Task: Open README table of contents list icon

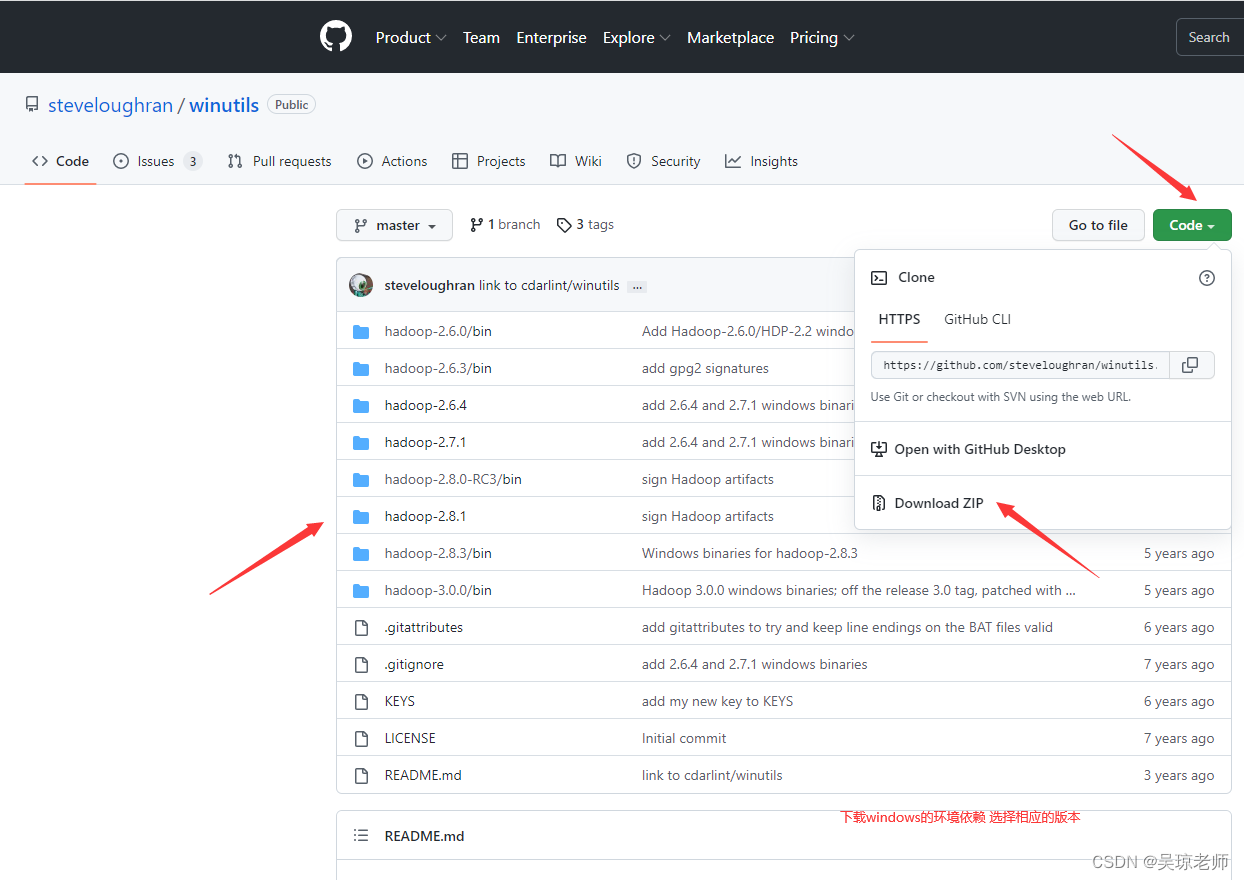Action: 361,835
